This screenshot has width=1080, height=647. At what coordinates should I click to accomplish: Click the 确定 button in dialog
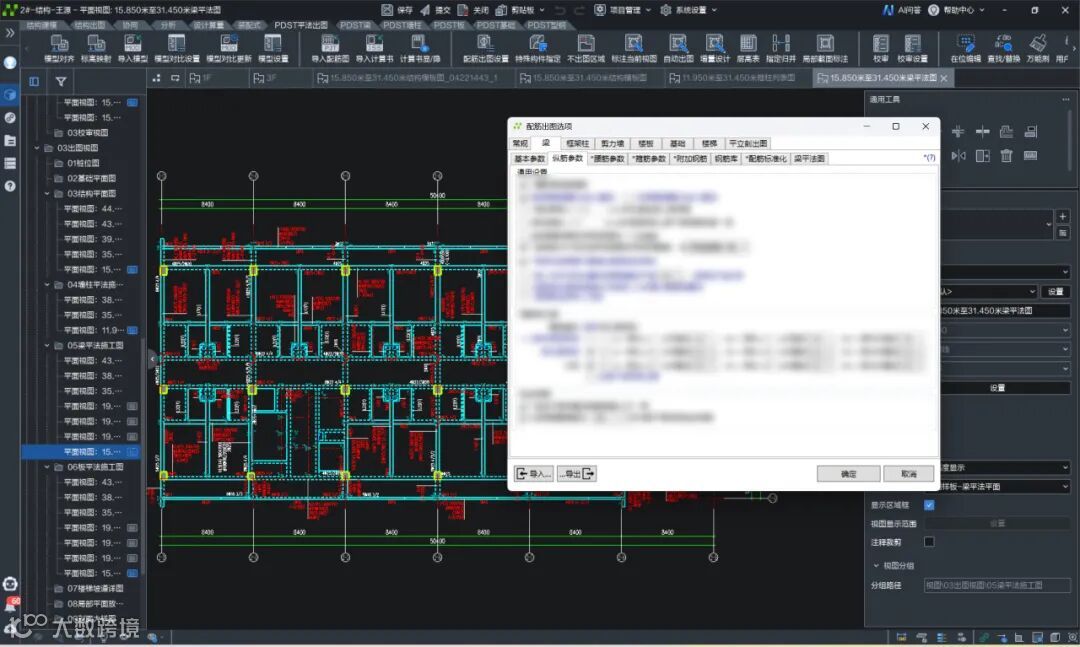847,474
